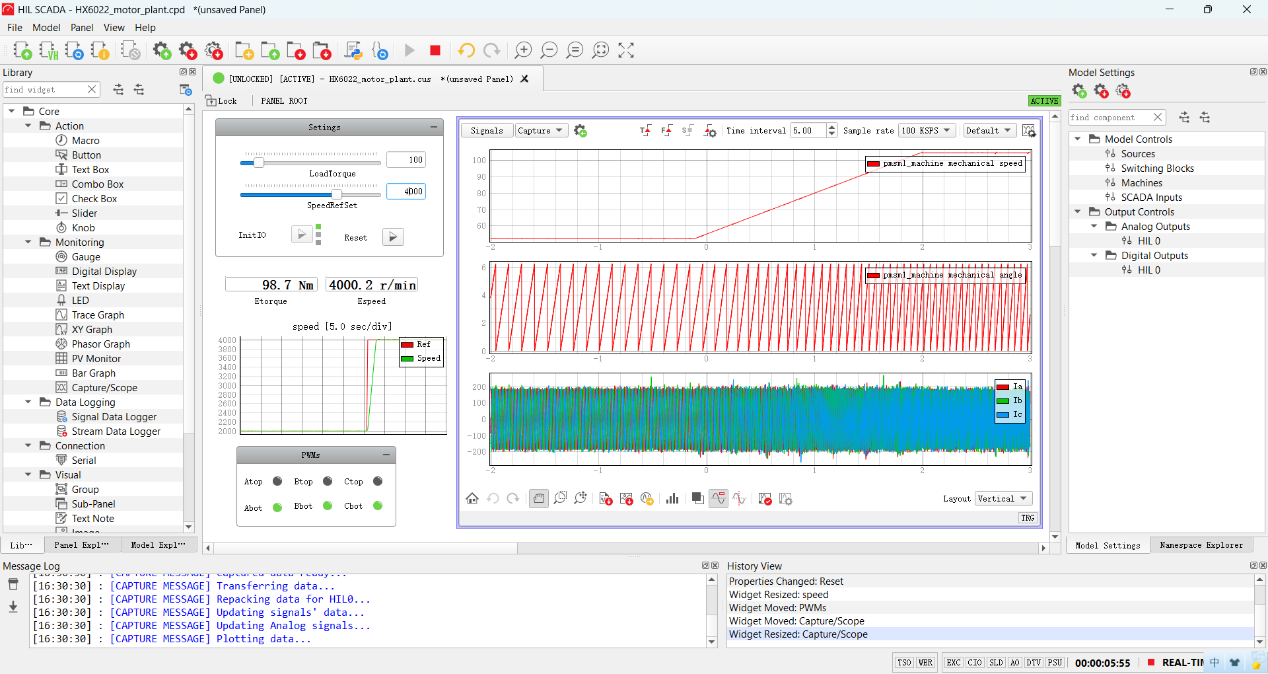Select the pan hand tool in scope
Screen dimensions: 1268x674
pyautogui.click(x=538, y=498)
